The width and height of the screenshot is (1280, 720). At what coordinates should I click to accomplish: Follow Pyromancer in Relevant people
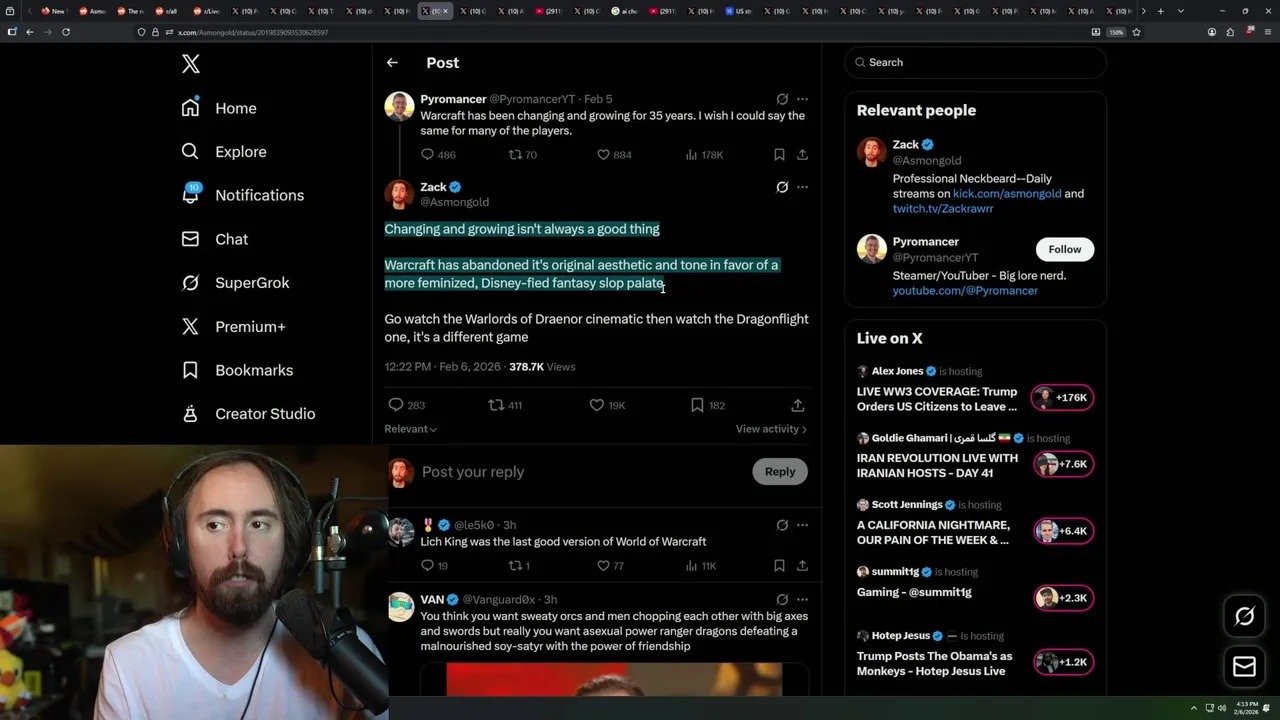(x=1065, y=249)
